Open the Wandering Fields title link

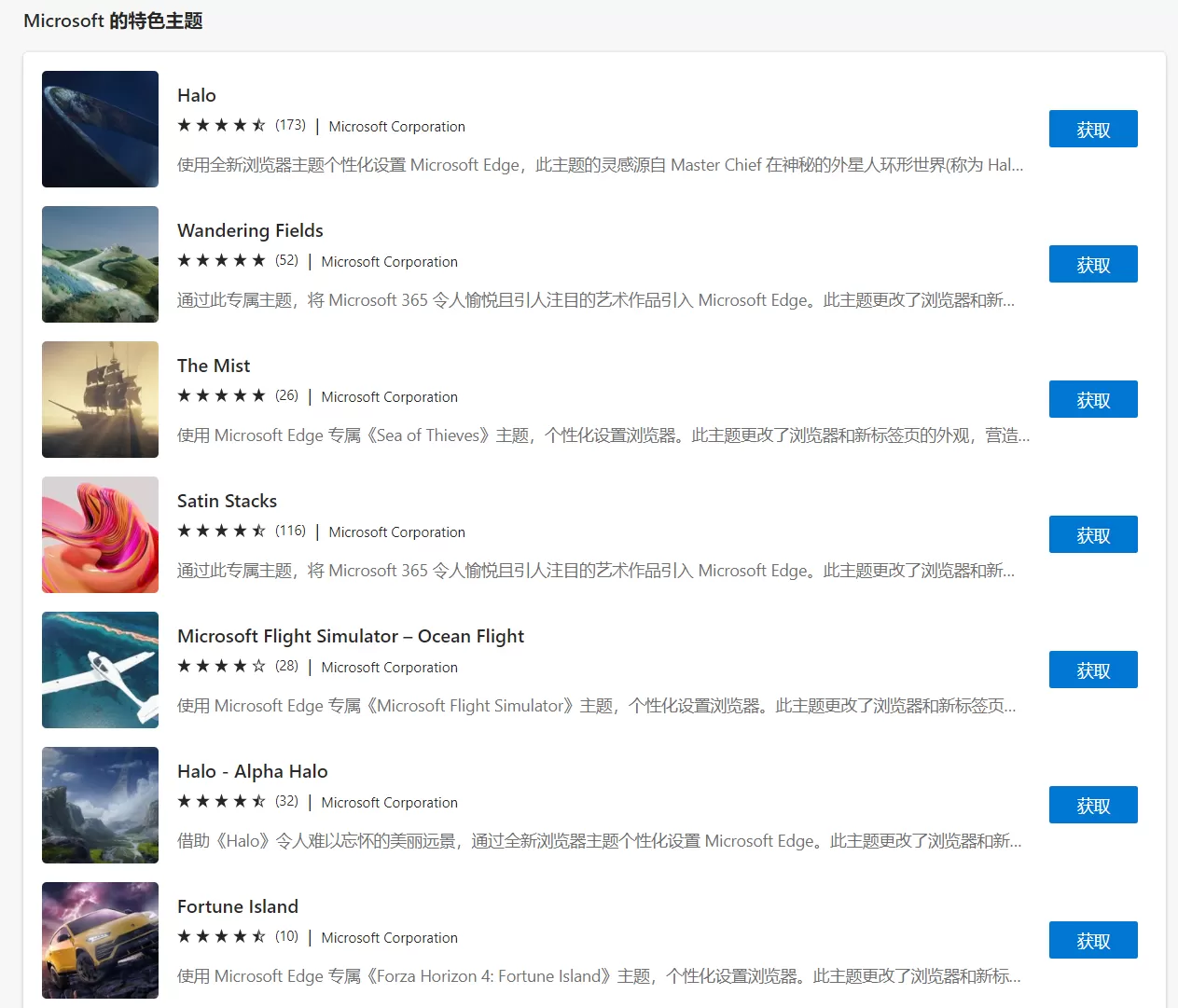tap(250, 230)
